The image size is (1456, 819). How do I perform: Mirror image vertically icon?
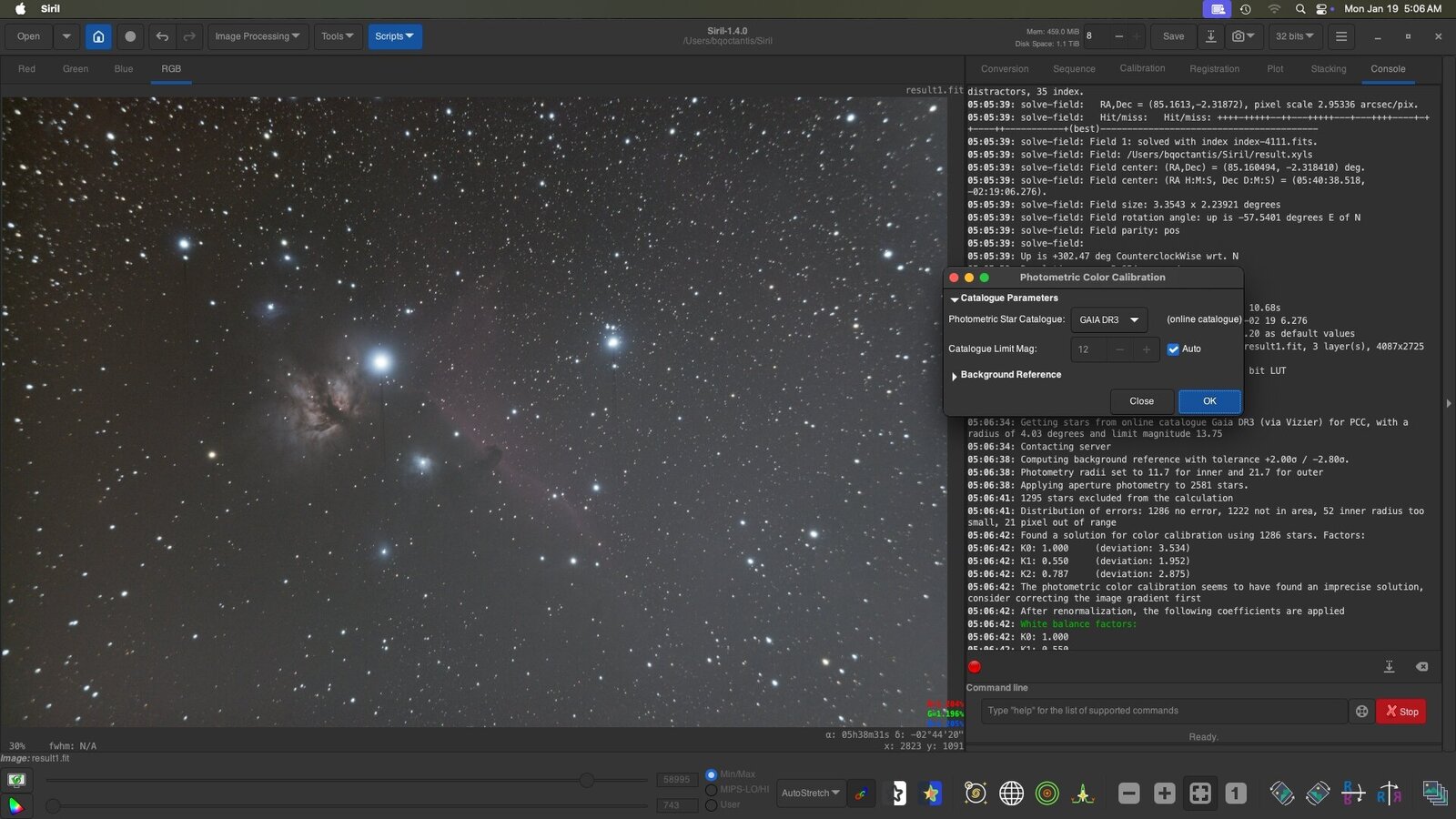coord(1389,794)
